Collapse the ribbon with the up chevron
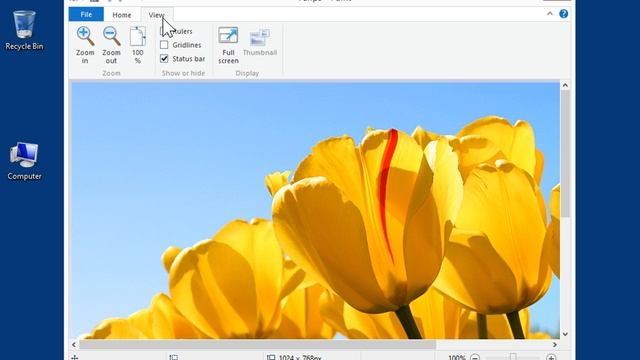The height and width of the screenshot is (360, 640). (550, 14)
